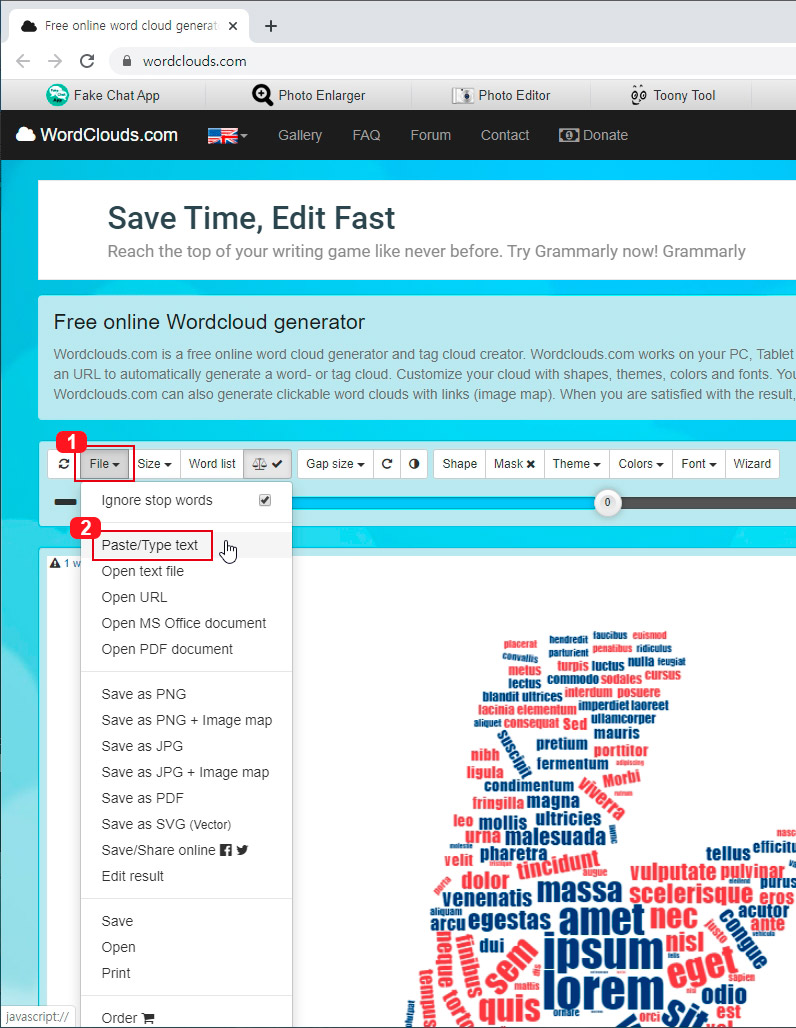Click the warning triangle icon
The width and height of the screenshot is (796, 1028).
point(55,563)
